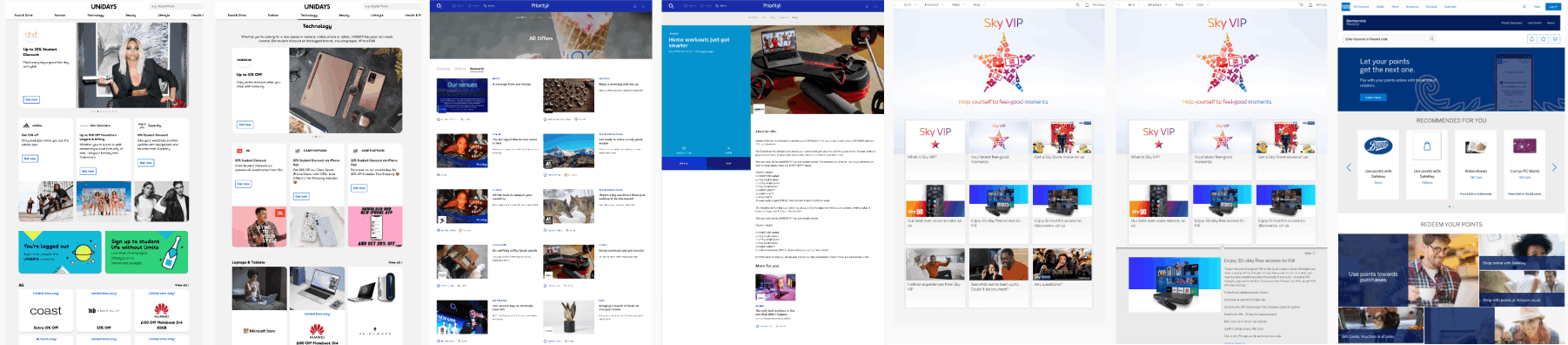Click O2 logo on Home workouts article page

click(672, 5)
